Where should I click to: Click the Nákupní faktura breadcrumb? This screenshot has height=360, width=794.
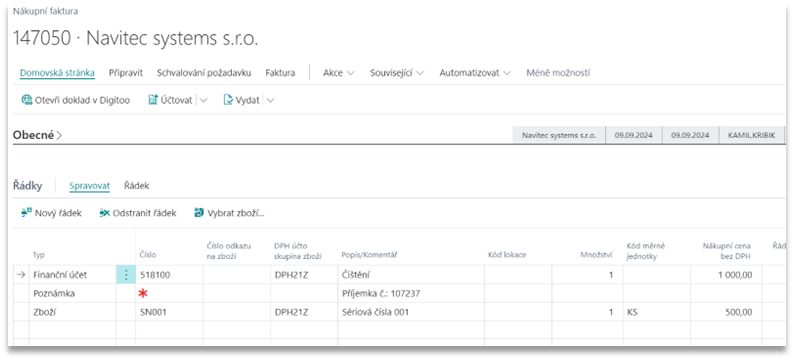coord(45,11)
